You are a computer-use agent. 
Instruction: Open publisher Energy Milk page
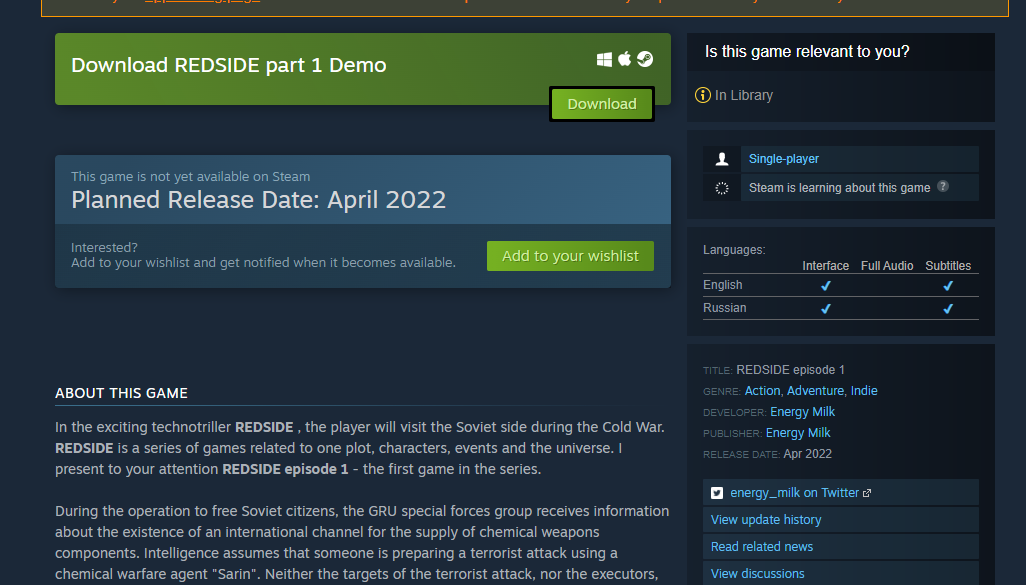click(798, 433)
